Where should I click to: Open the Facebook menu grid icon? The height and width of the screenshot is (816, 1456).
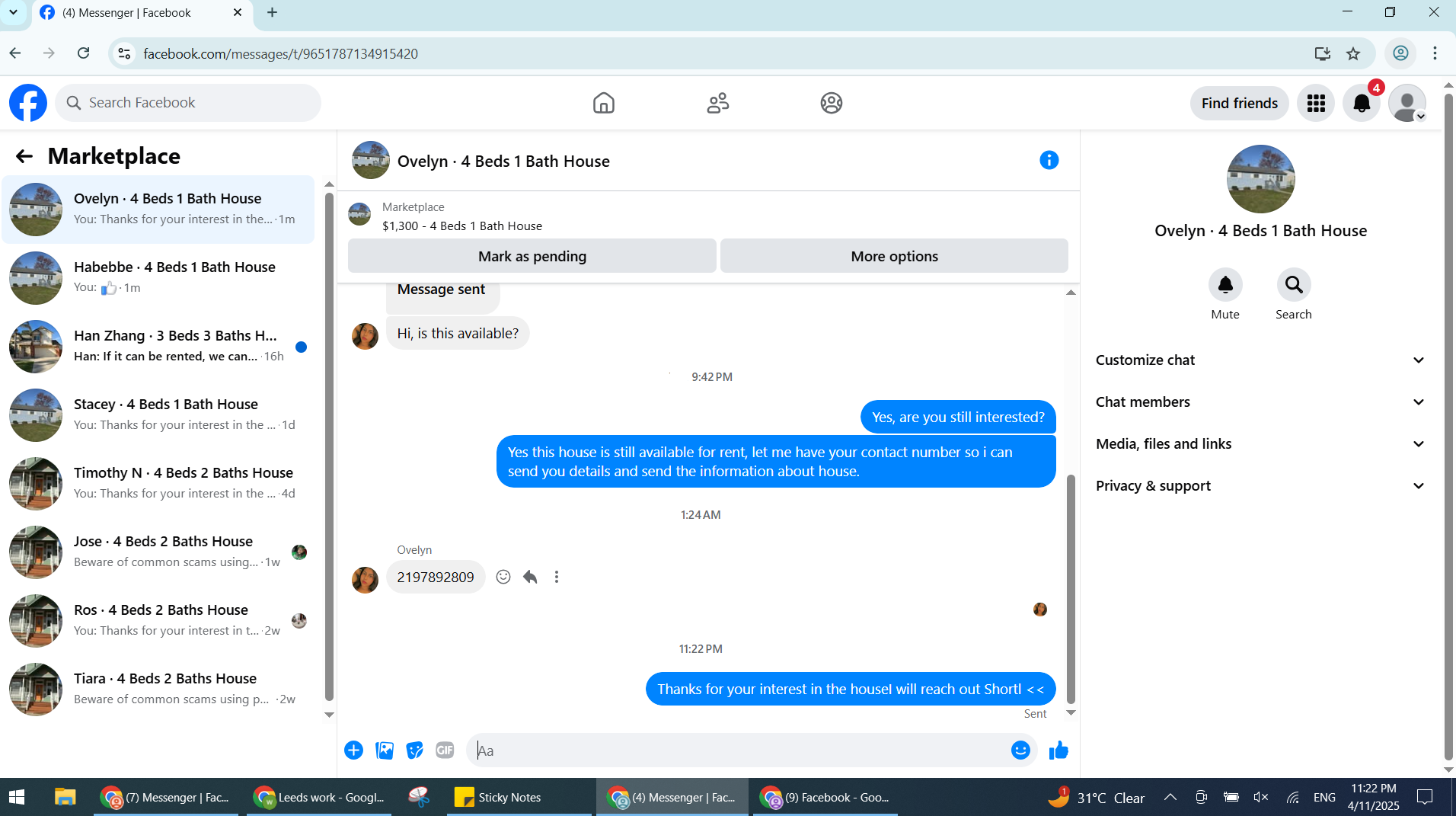[1316, 103]
